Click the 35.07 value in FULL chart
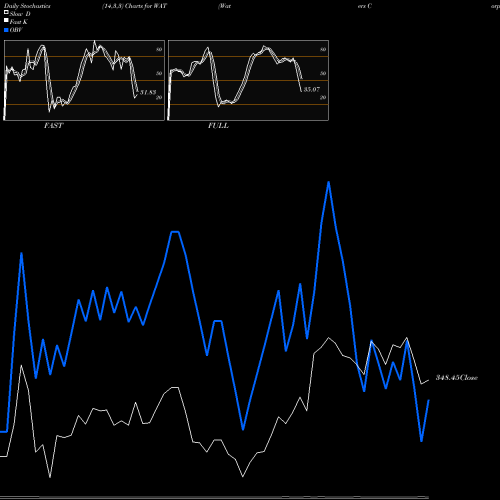500x500 pixels. point(312,89)
